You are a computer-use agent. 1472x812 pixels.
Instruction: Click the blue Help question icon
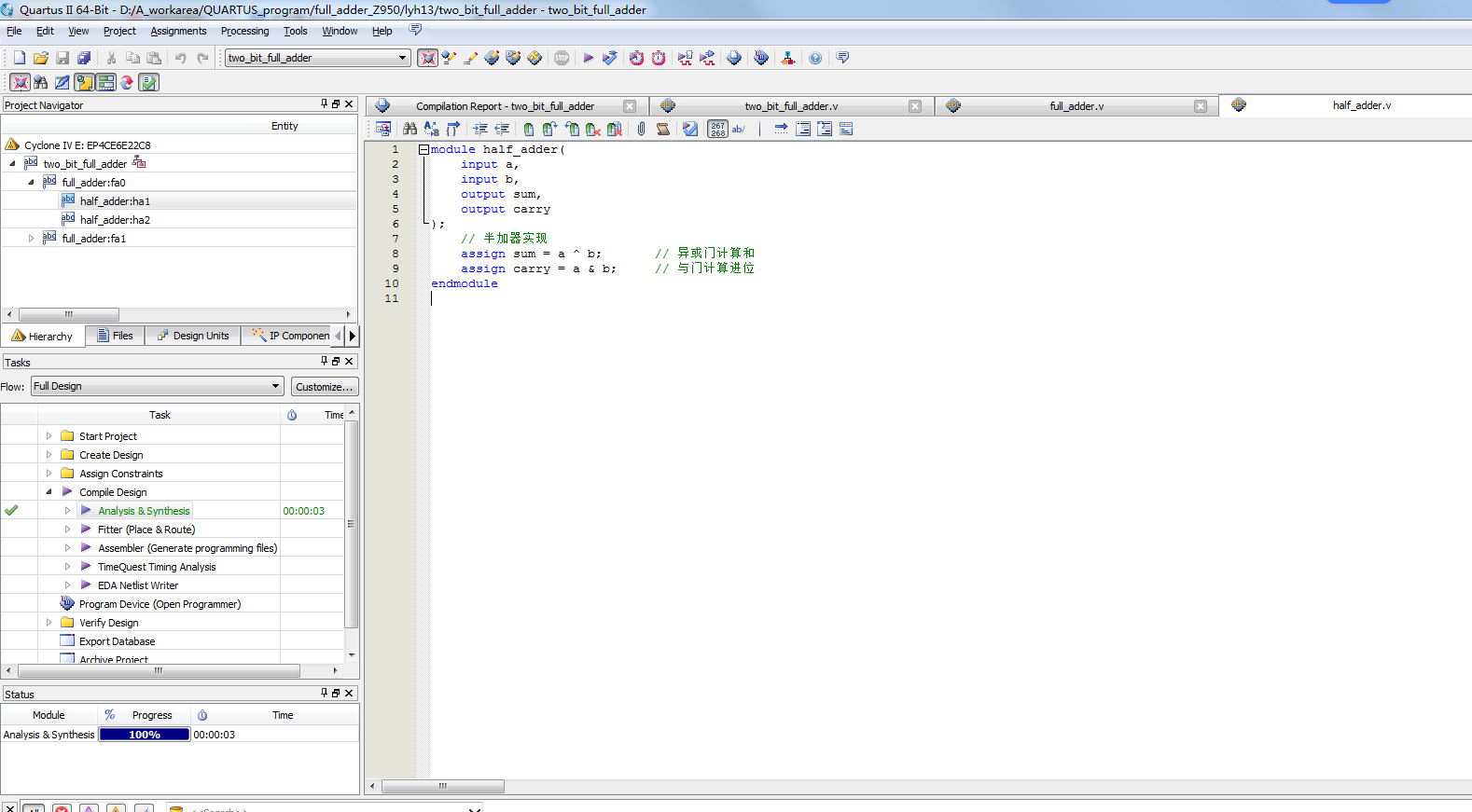(x=815, y=58)
